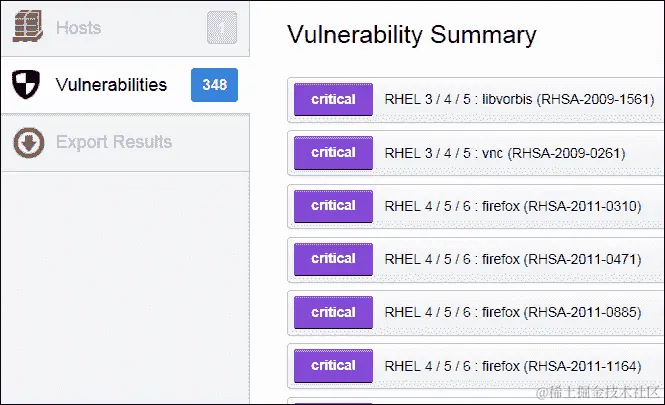Click the Export Results download icon
This screenshot has height=405, width=665.
[27, 142]
